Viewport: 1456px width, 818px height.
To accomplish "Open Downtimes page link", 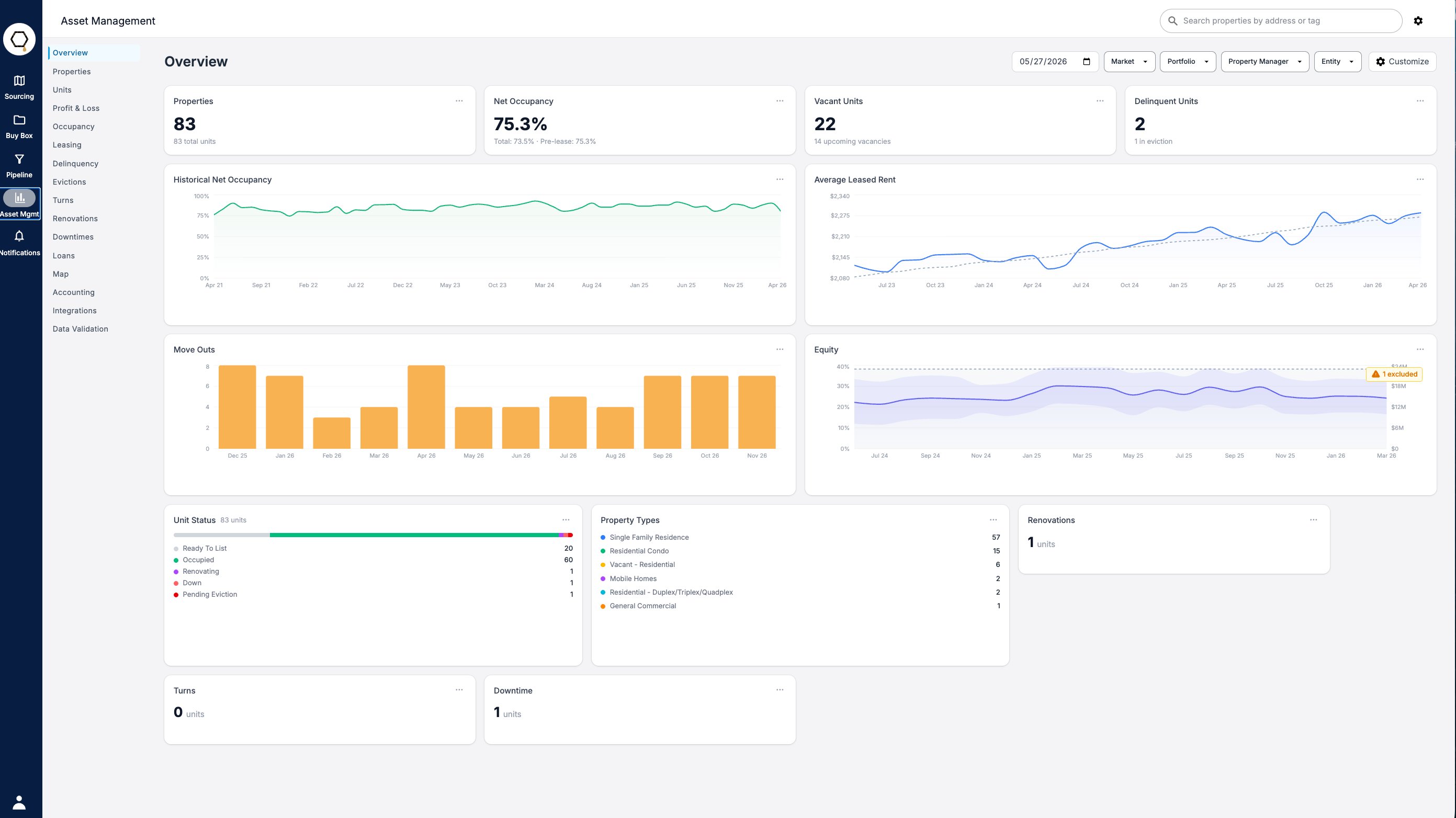I will pyautogui.click(x=73, y=237).
